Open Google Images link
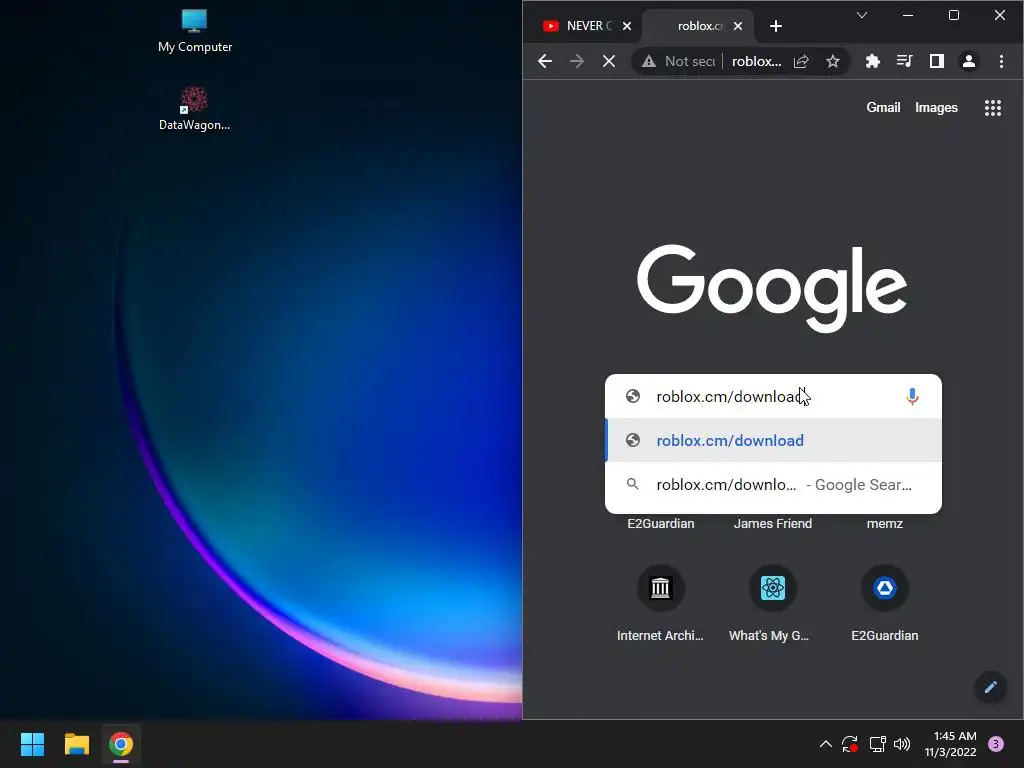The height and width of the screenshot is (768, 1024). click(936, 108)
